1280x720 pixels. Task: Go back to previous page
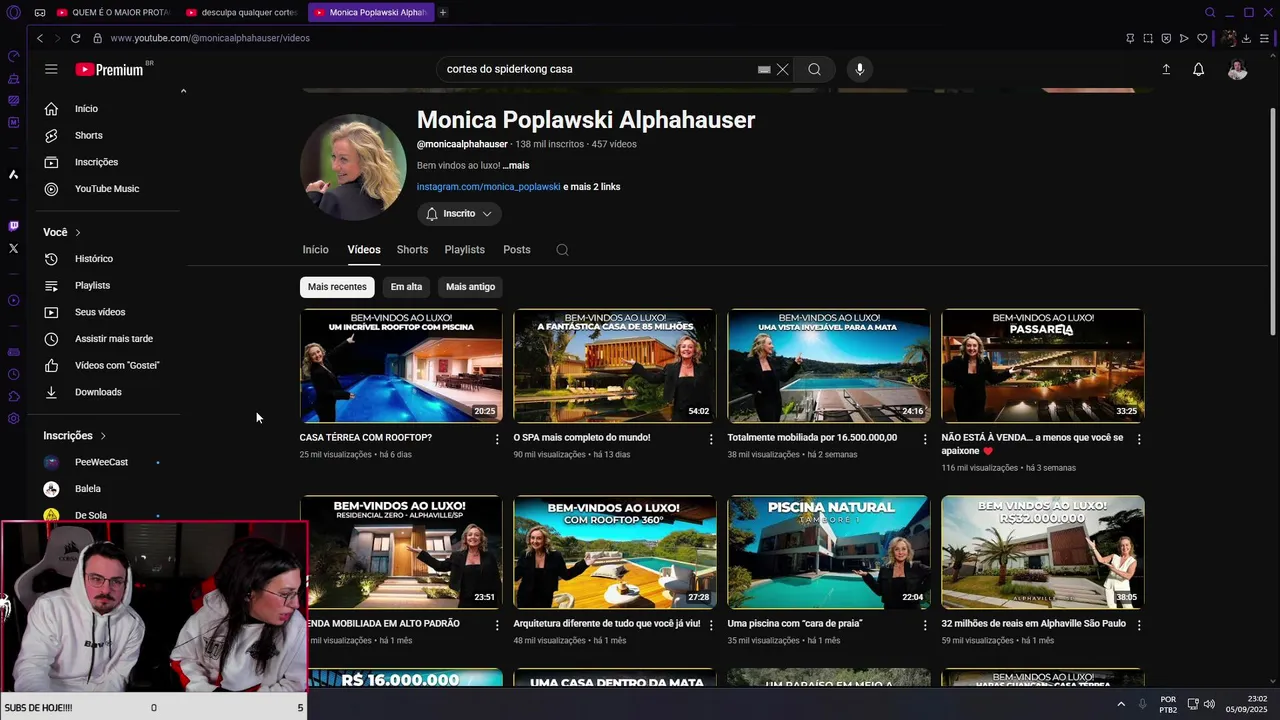(40, 38)
